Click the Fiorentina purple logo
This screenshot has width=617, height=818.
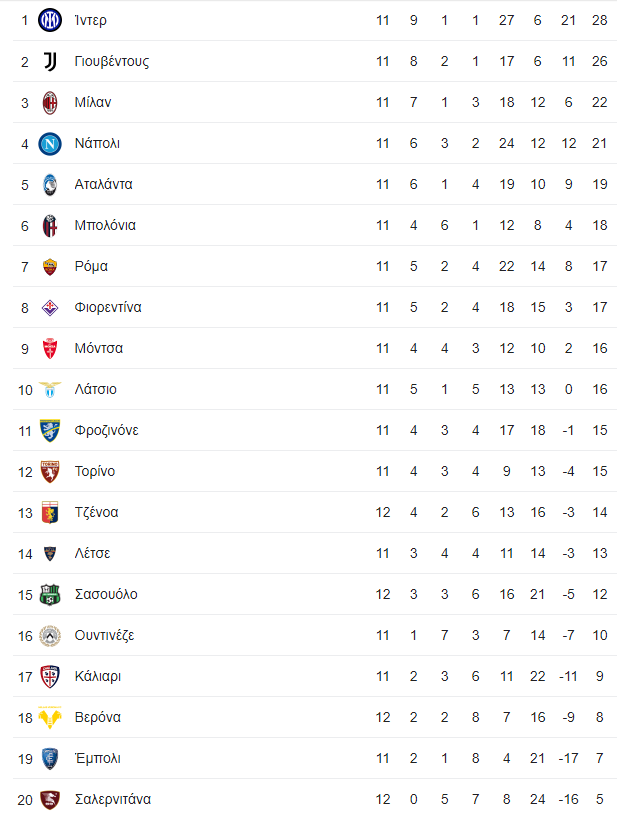click(x=50, y=308)
